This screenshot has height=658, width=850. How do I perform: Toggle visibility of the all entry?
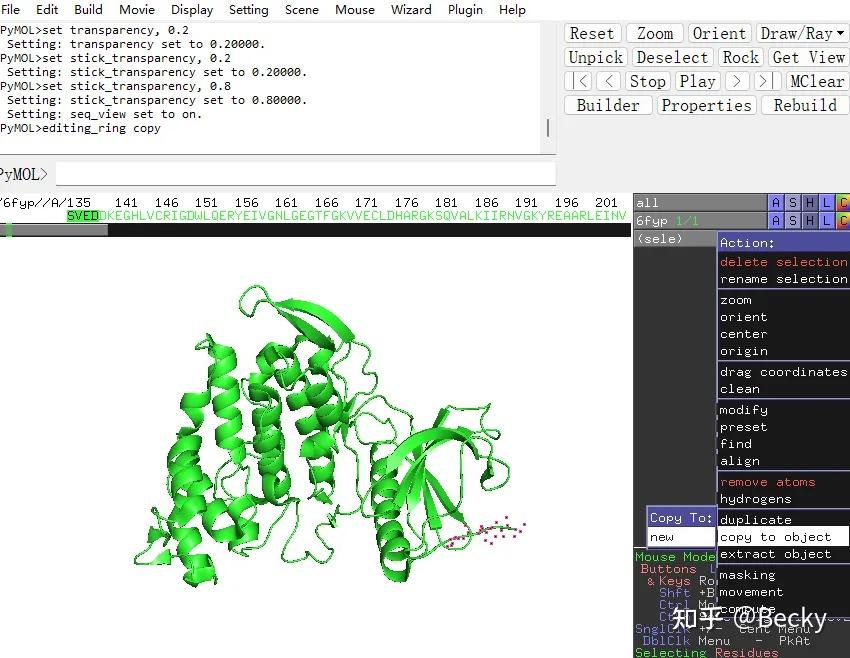[x=700, y=203]
